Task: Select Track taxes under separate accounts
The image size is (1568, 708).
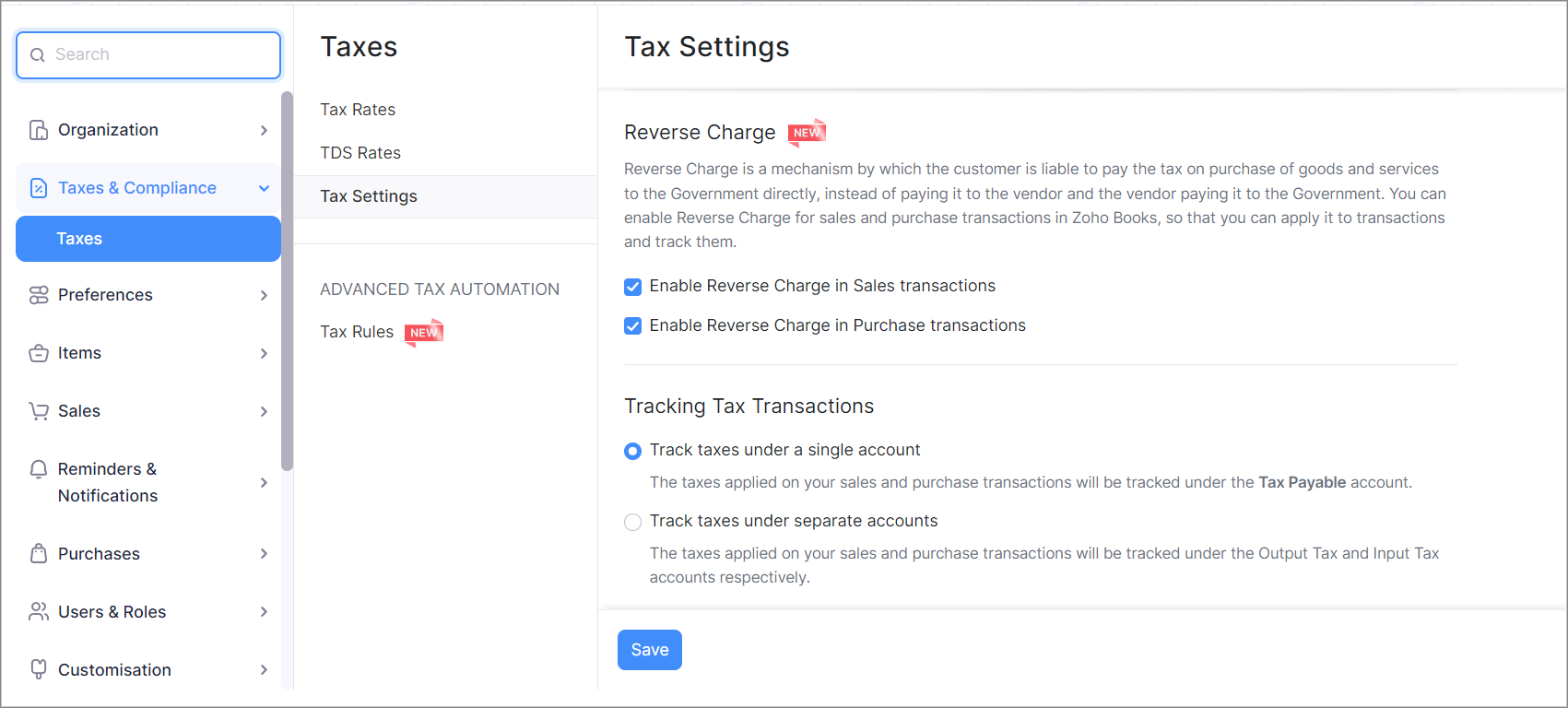Action: [x=633, y=523]
